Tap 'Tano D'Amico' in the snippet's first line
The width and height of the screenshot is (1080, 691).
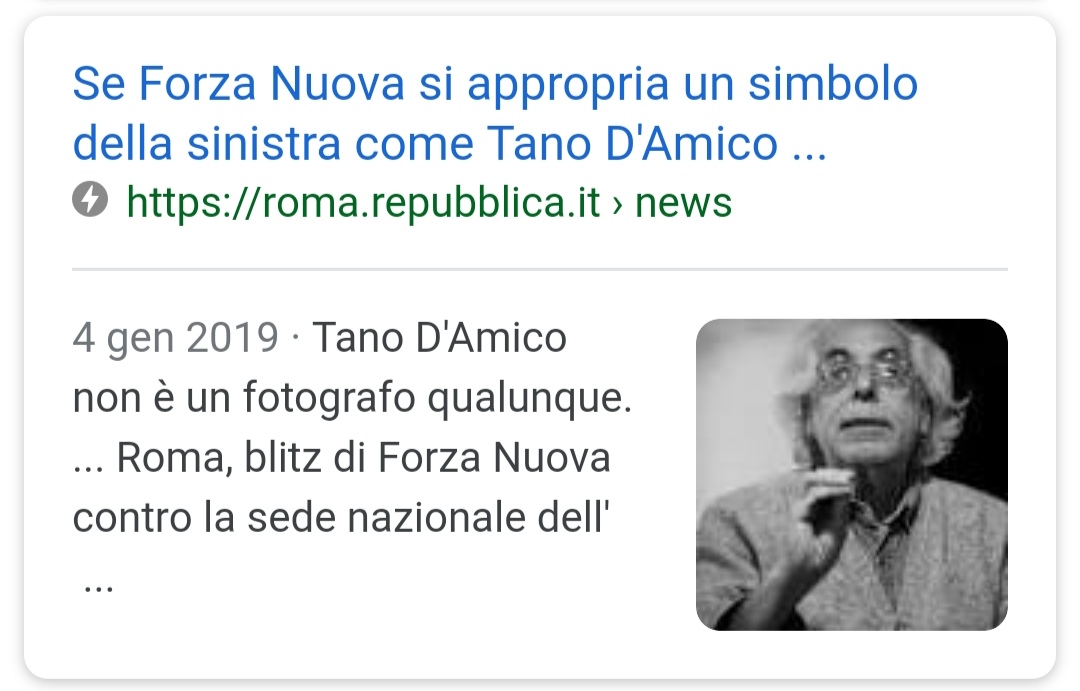click(439, 338)
